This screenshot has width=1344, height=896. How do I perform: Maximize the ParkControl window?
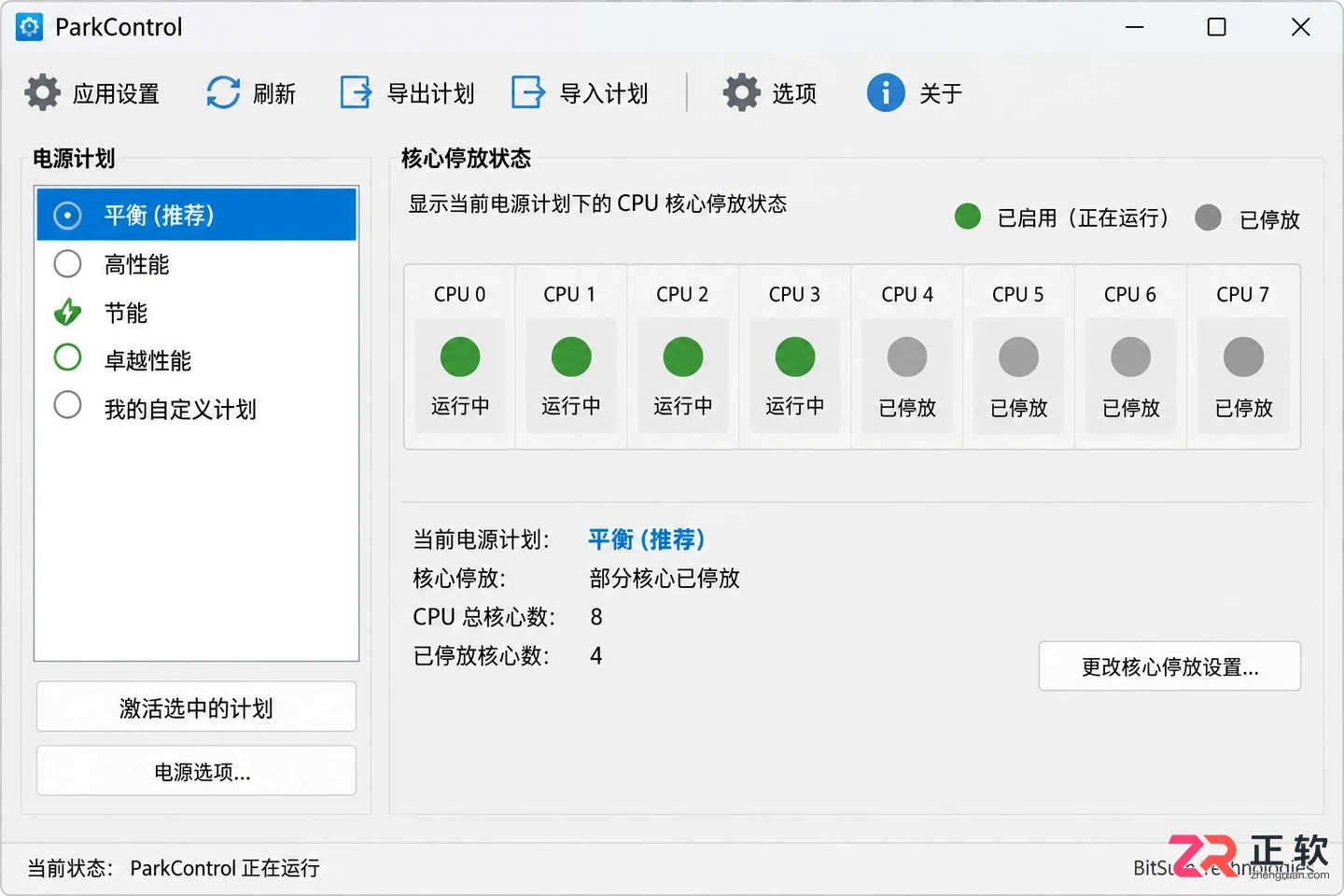(1217, 27)
